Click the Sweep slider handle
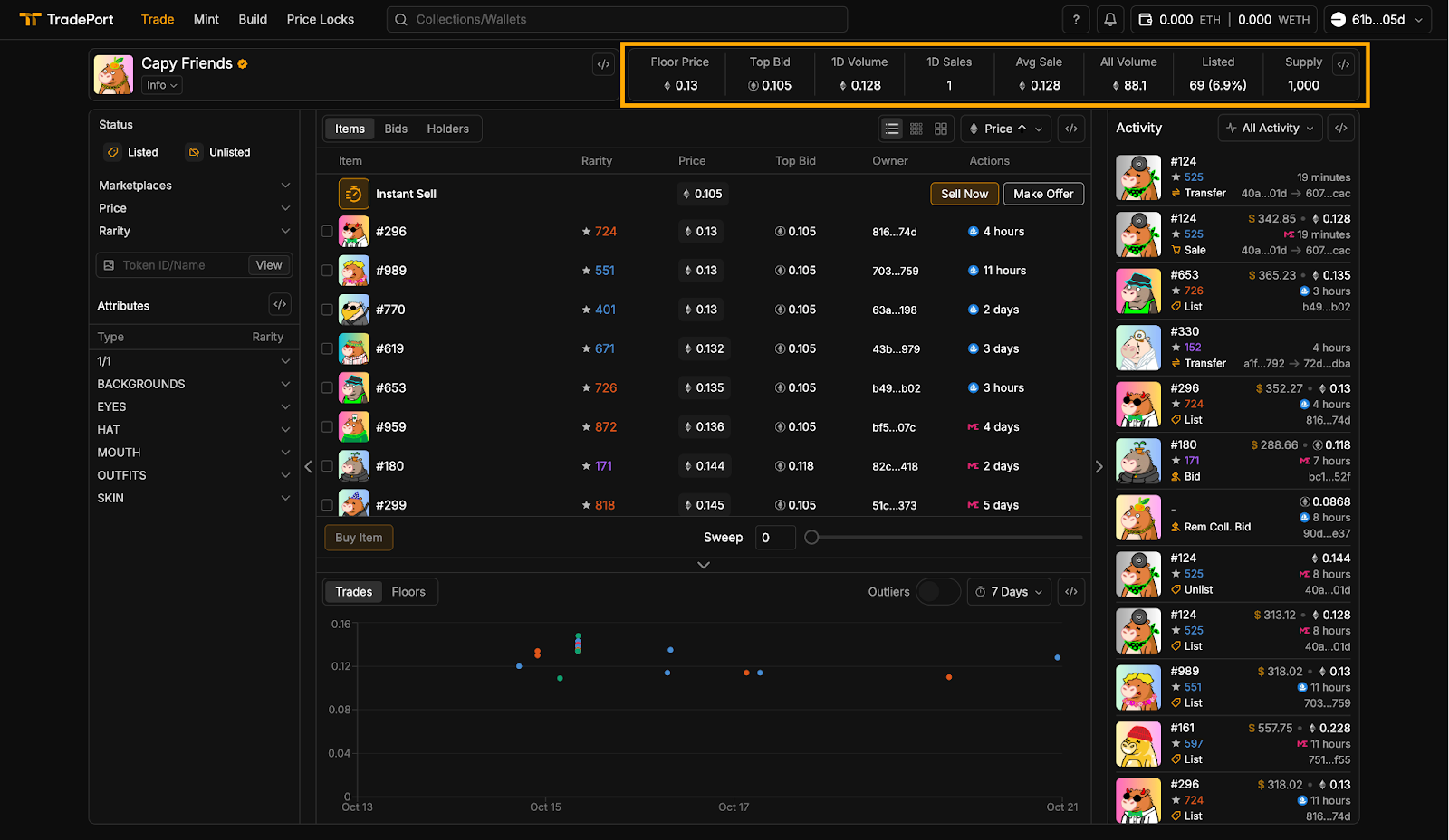The width and height of the screenshot is (1449, 840). click(x=811, y=538)
